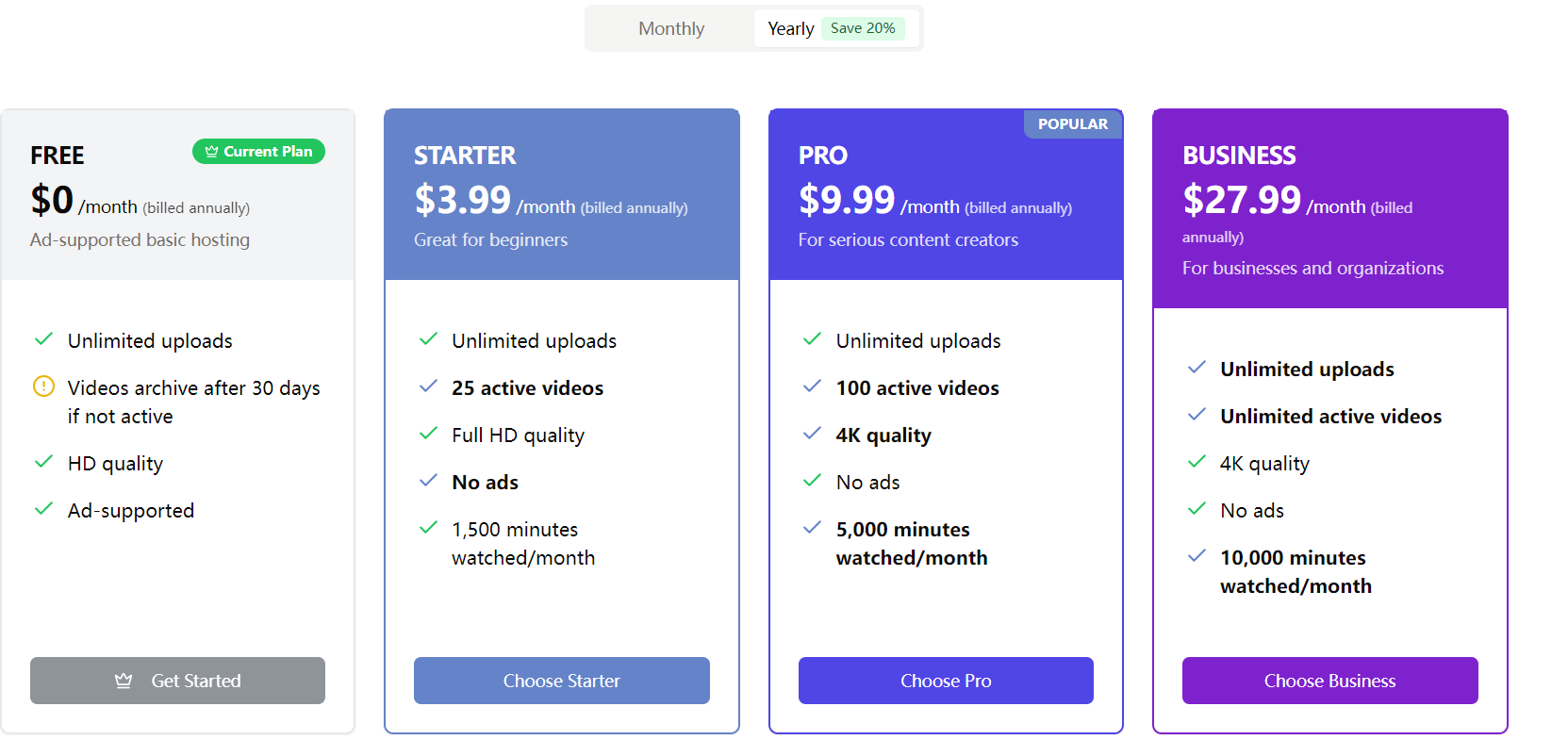Click the BUSINESS plan heading
This screenshot has width=1568, height=756.
(1239, 156)
